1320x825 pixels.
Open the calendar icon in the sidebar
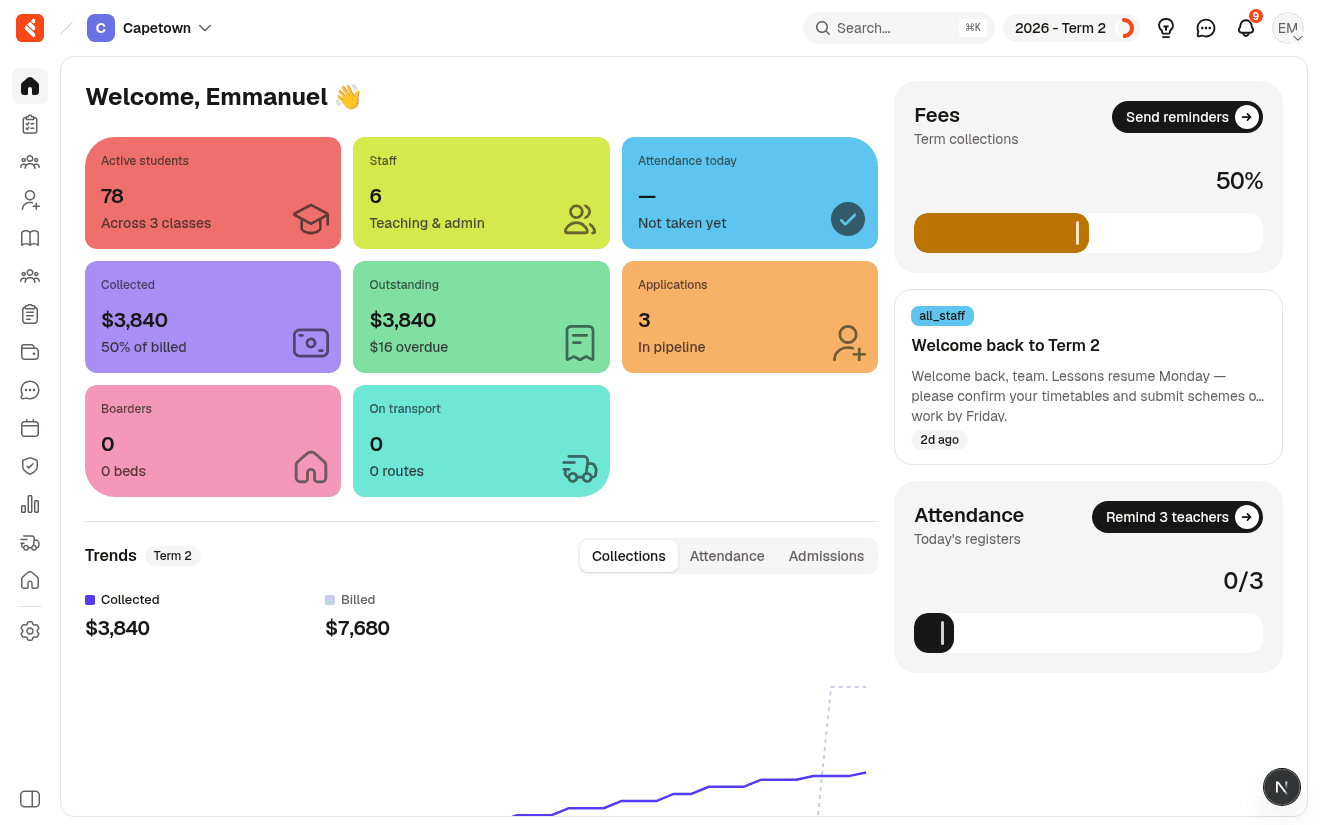click(x=30, y=428)
